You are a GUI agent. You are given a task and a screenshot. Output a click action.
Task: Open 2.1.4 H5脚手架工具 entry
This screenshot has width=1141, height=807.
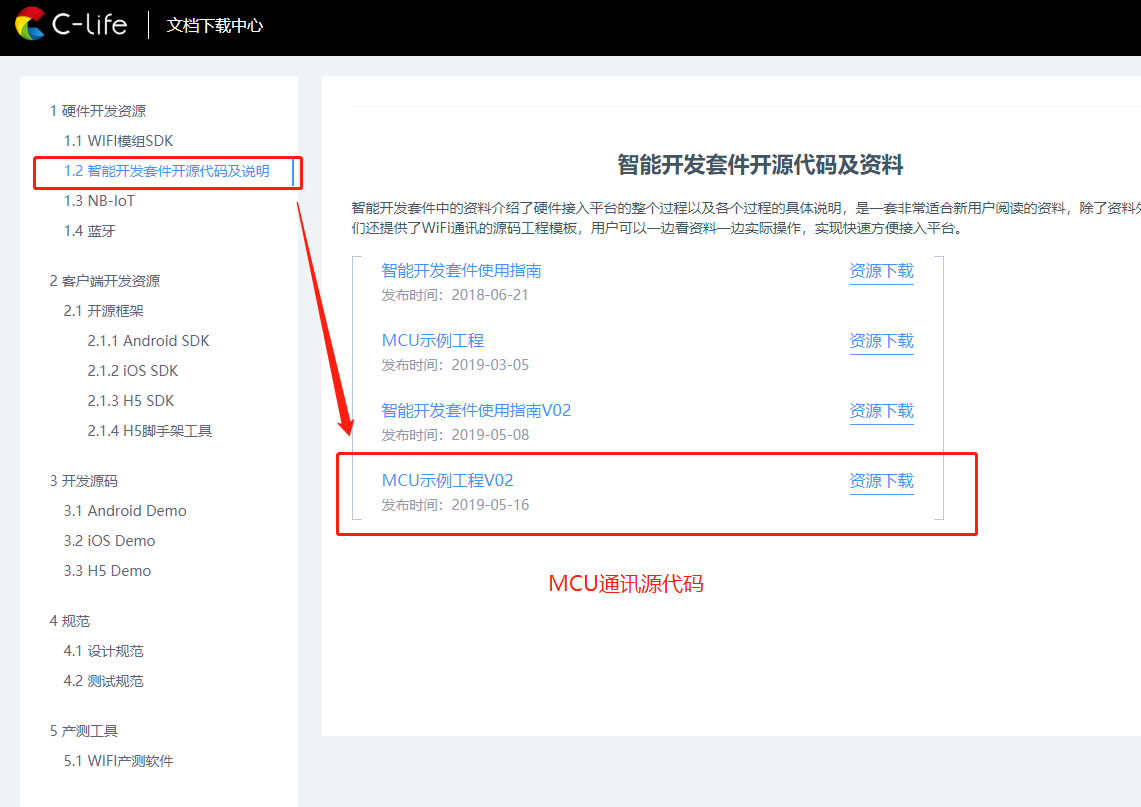click(x=150, y=431)
